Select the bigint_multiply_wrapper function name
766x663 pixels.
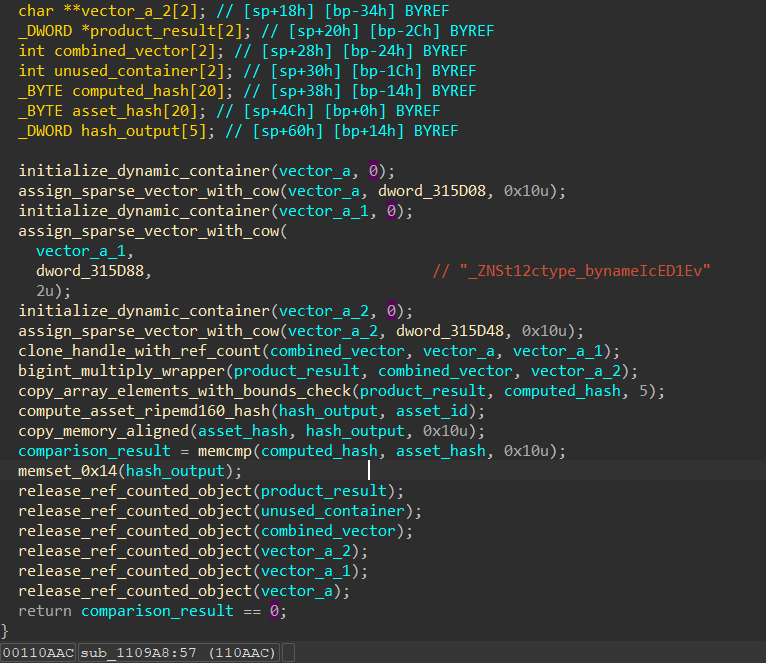point(122,371)
